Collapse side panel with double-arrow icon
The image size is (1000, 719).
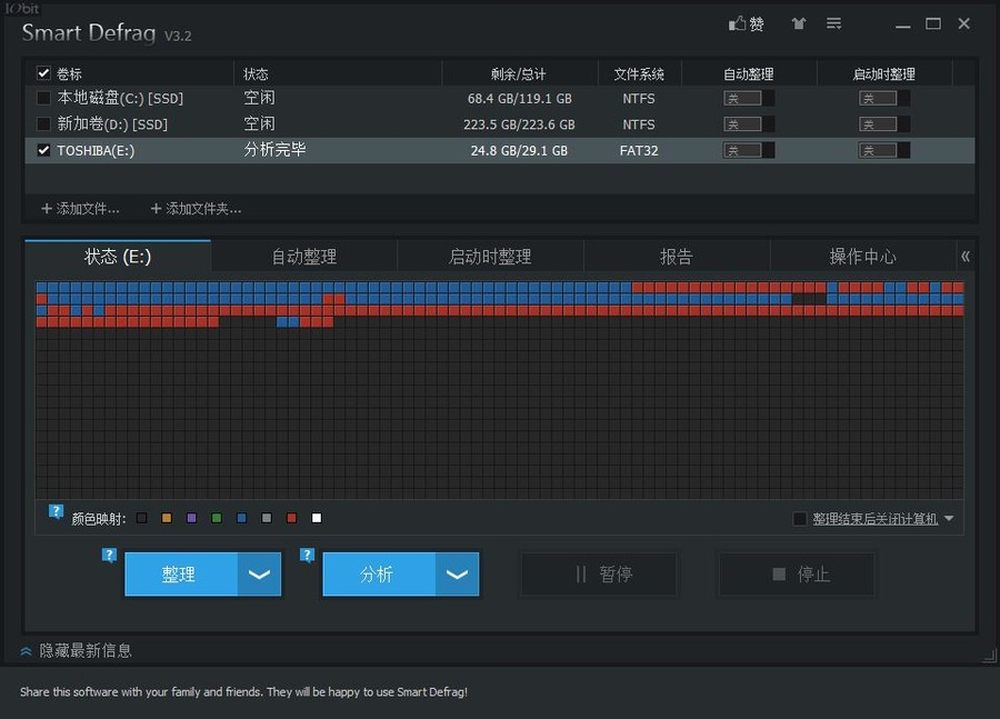tap(966, 256)
